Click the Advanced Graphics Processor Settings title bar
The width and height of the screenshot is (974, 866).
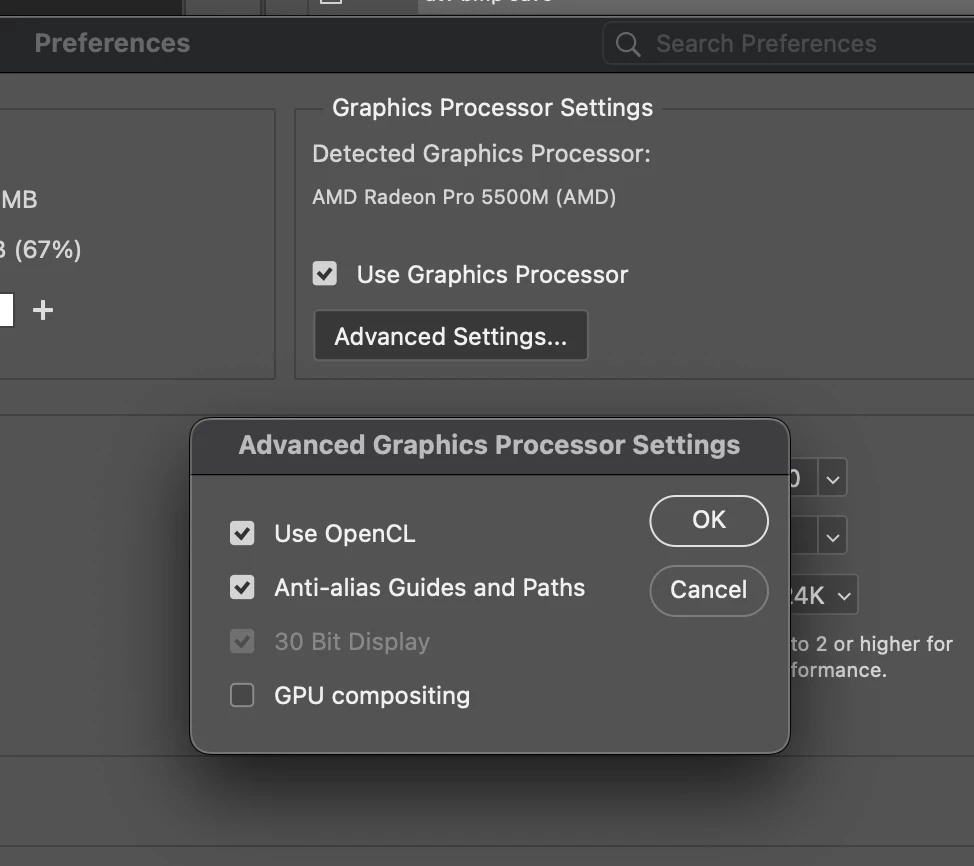point(489,446)
